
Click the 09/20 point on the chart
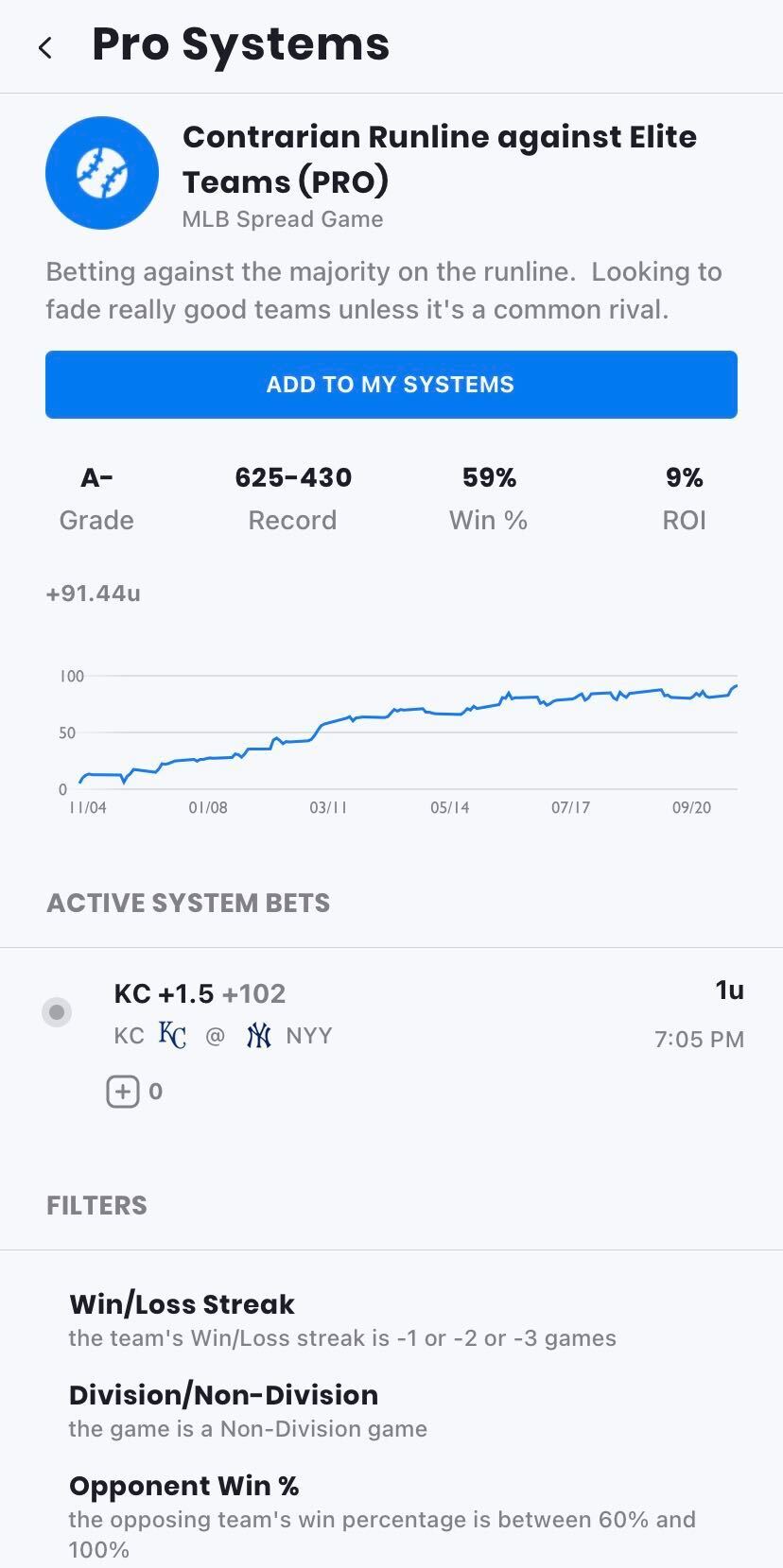[691, 808]
